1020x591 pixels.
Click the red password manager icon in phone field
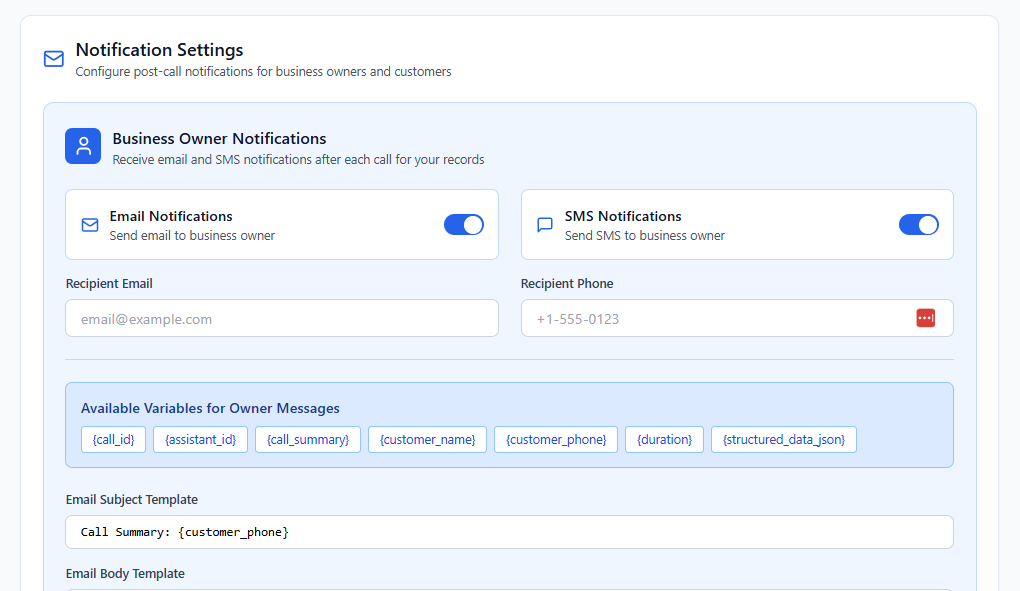click(x=926, y=318)
